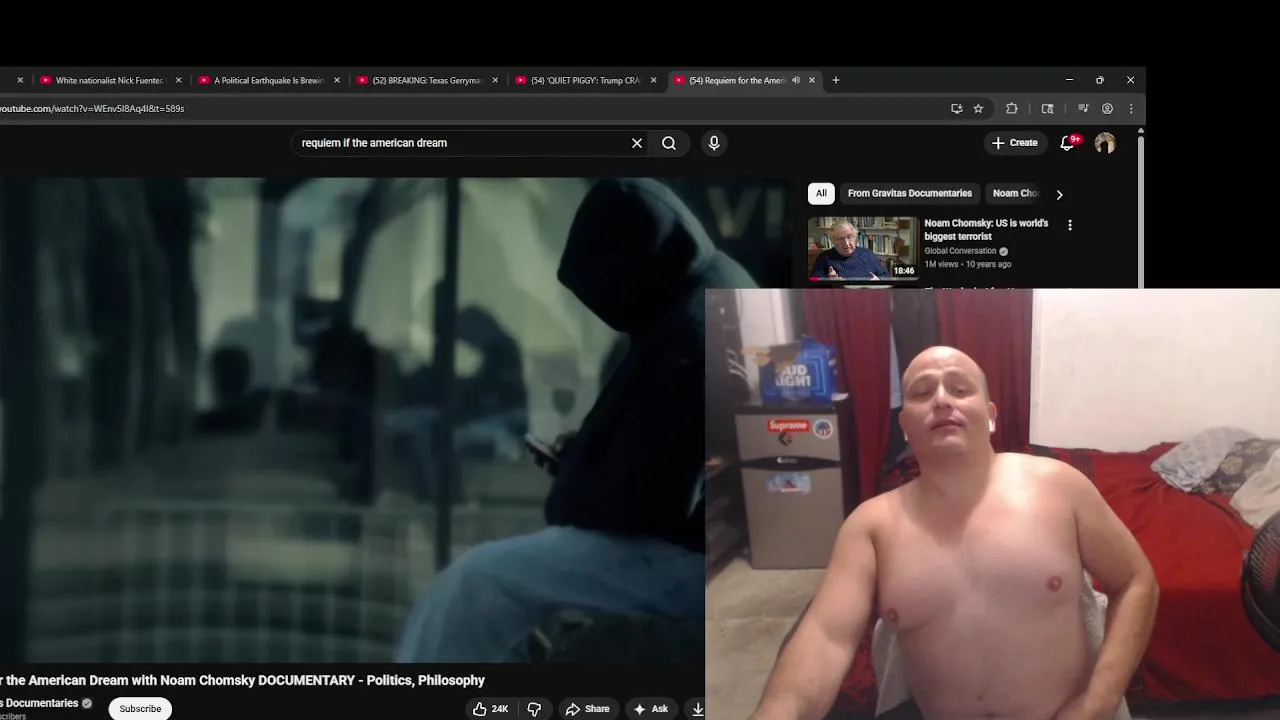Open the Global Conversation channel link
The width and height of the screenshot is (1280, 720).
(x=960, y=251)
